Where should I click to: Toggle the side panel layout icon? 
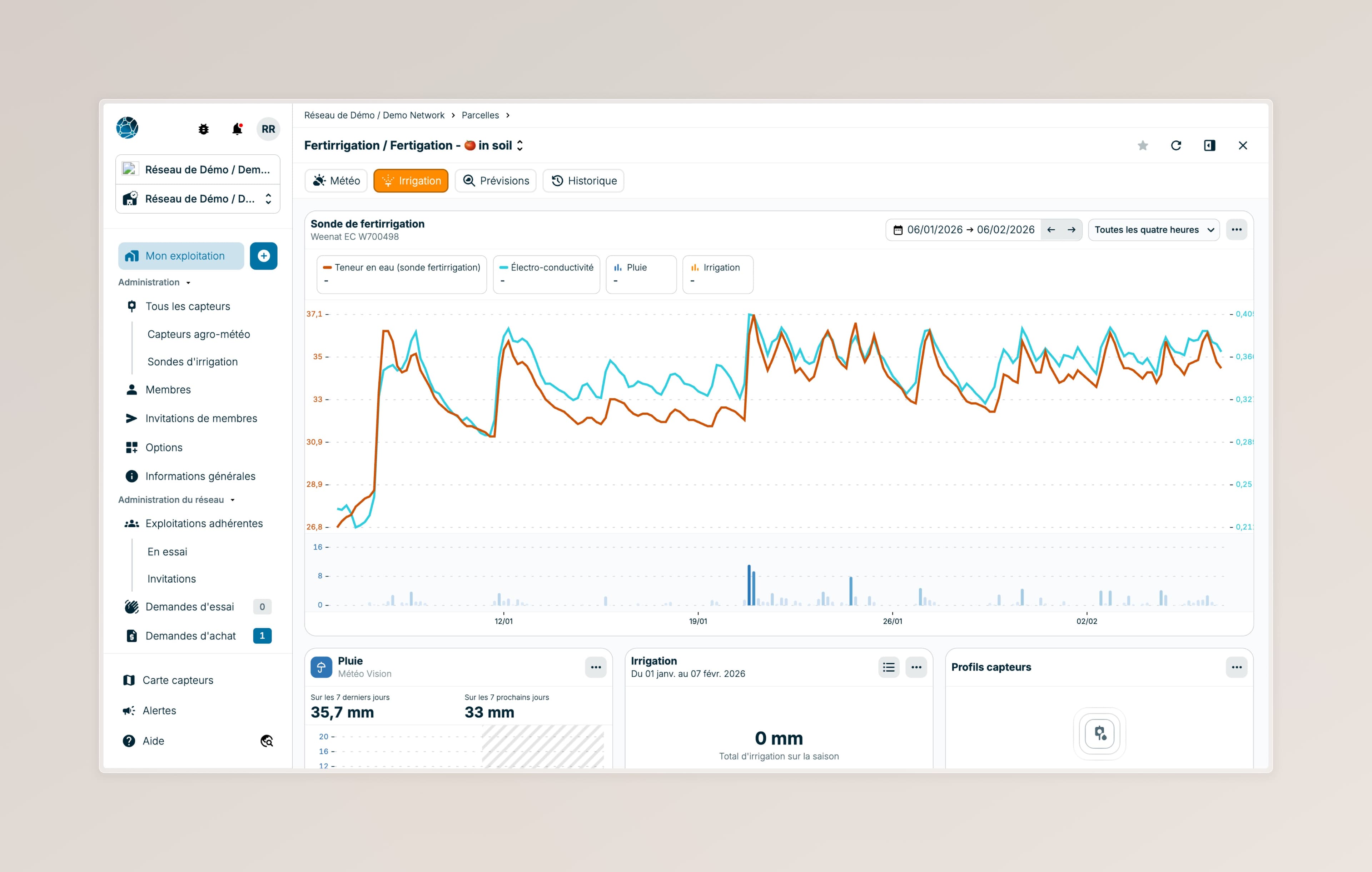point(1209,146)
